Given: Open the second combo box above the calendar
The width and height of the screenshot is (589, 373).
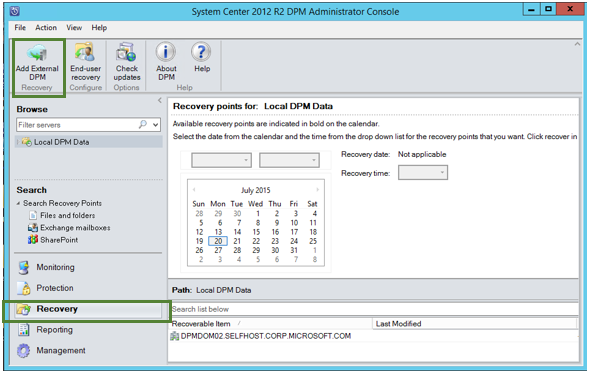Looking at the screenshot, I should pos(289,160).
